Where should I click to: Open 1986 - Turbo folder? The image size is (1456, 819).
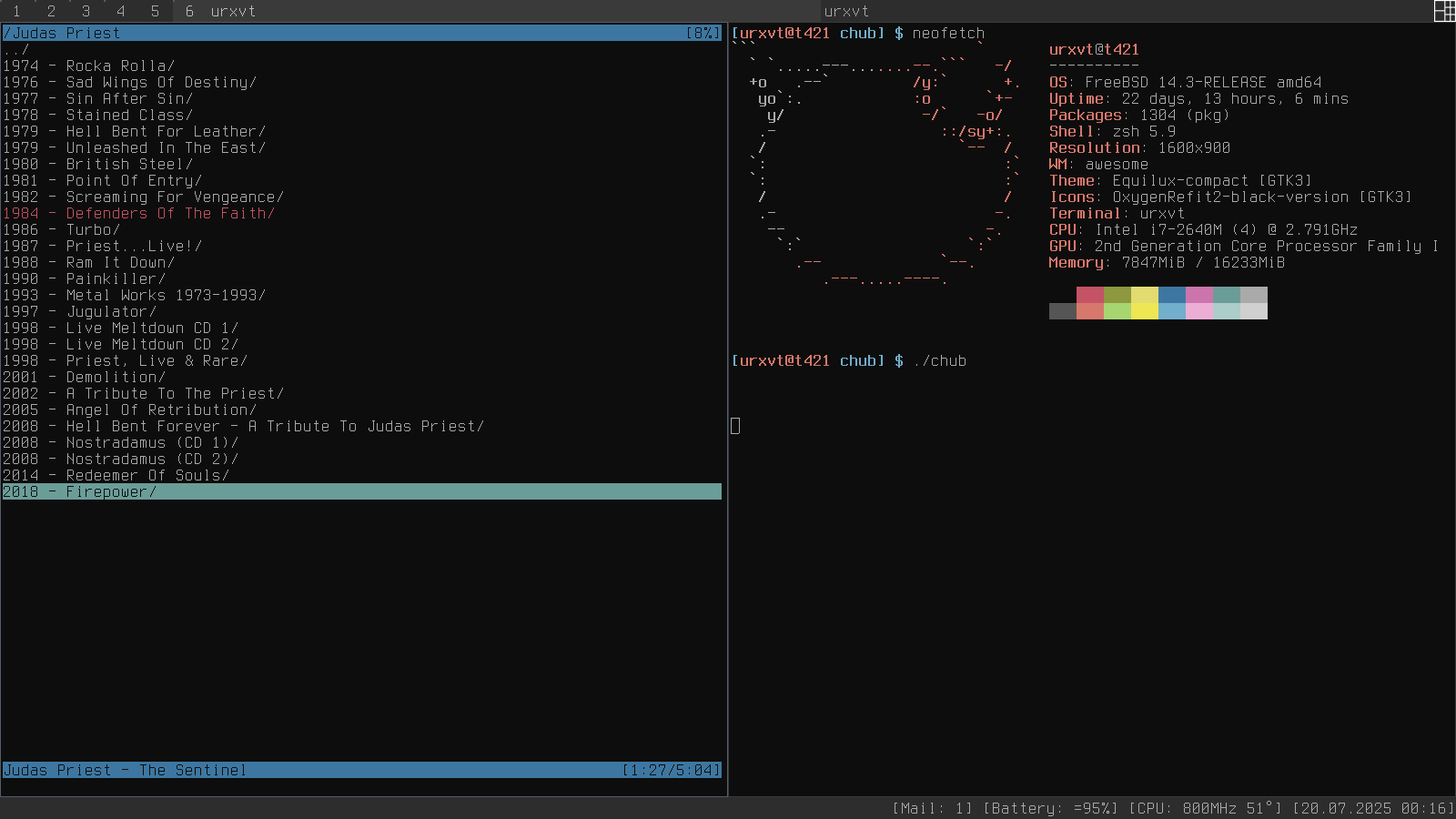point(61,229)
